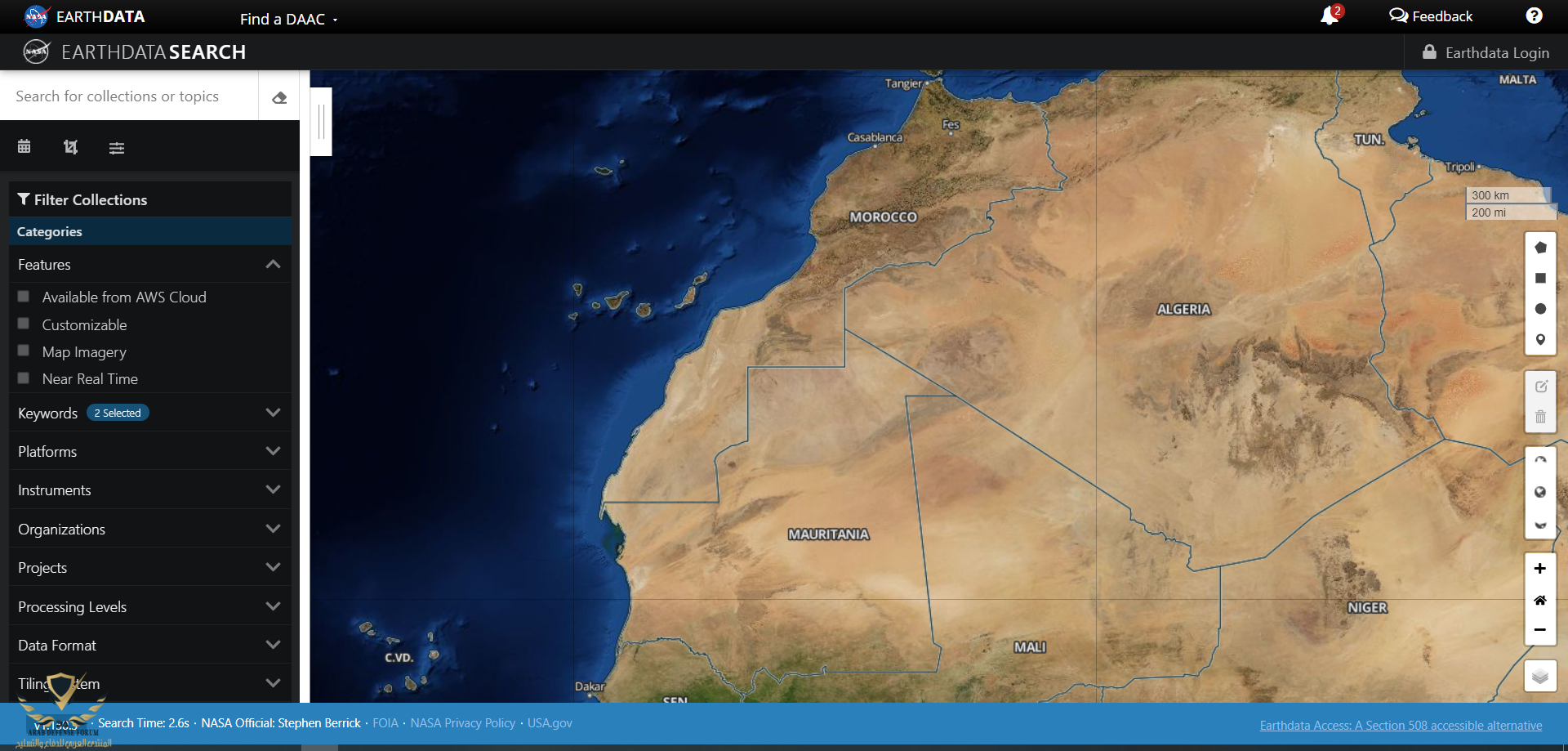Select the polygon drawing tool on map

pyautogui.click(x=1540, y=248)
